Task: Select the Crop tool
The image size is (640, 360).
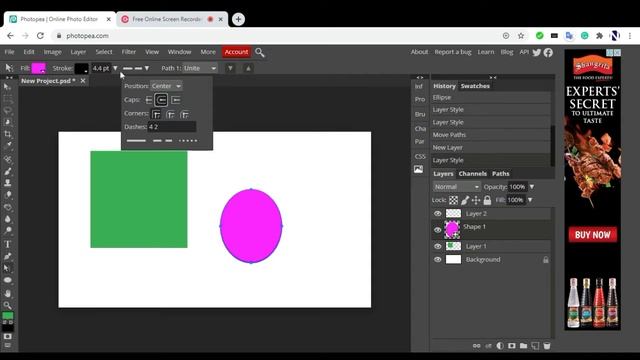Action: pyautogui.click(x=7, y=134)
